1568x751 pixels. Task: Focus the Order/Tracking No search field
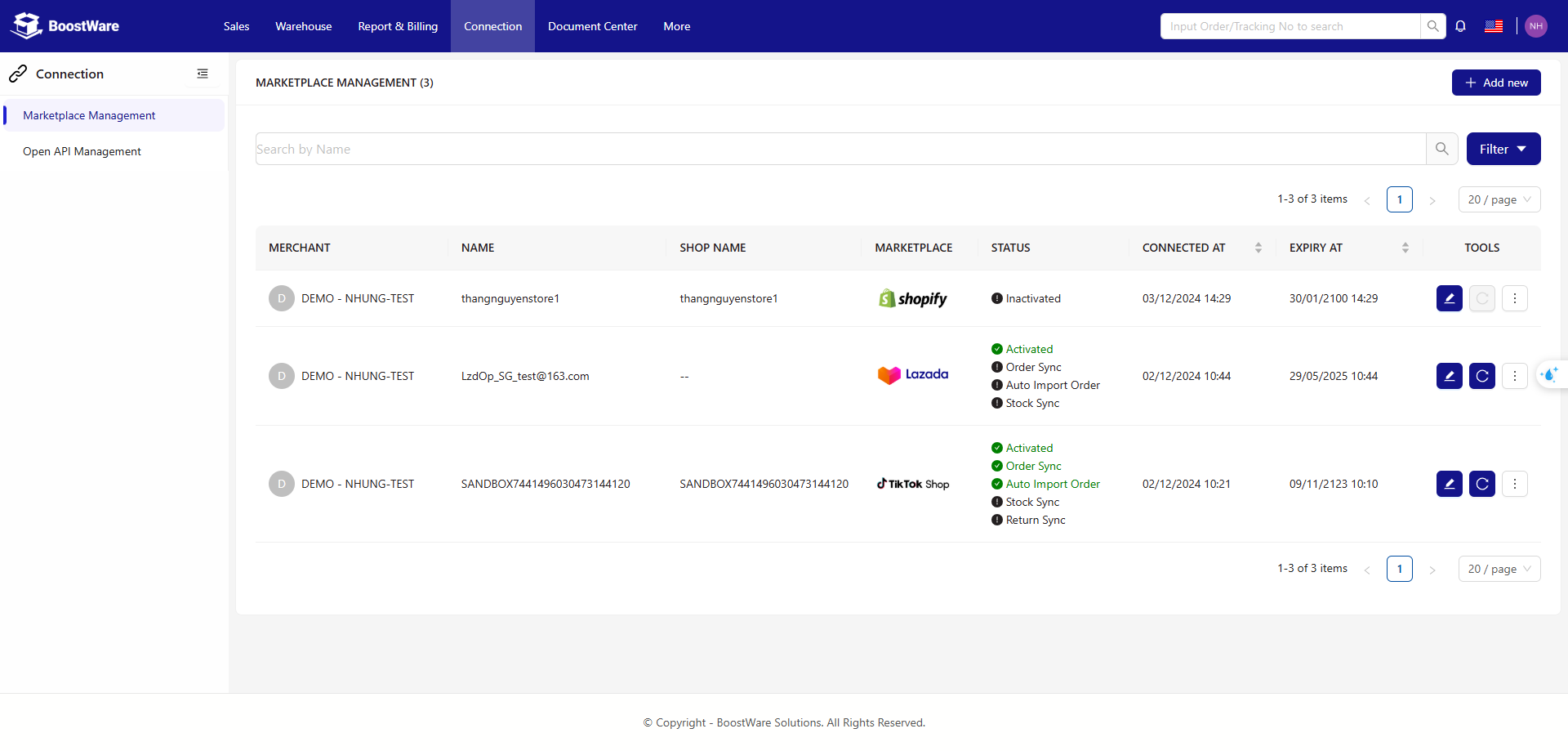coord(1290,26)
